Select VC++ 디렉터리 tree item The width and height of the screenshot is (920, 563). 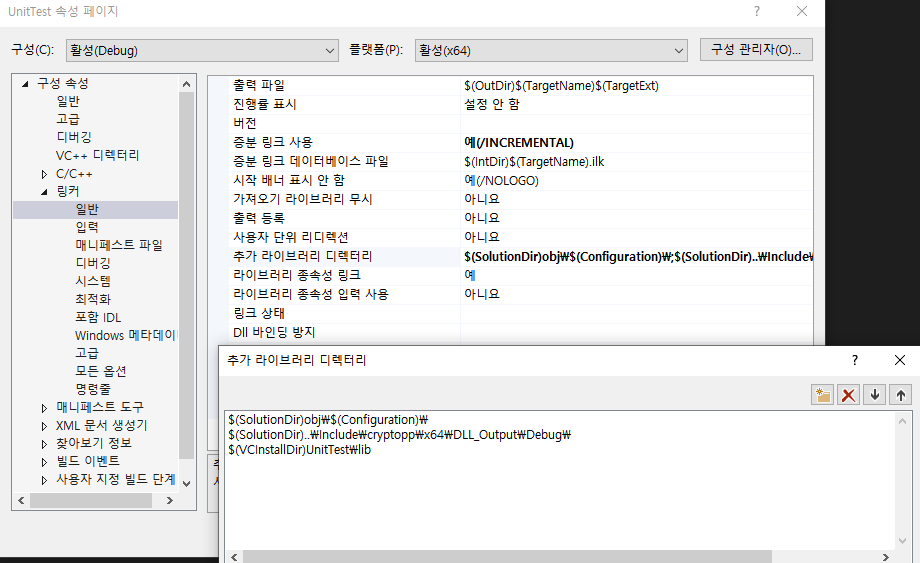pyautogui.click(x=97, y=155)
